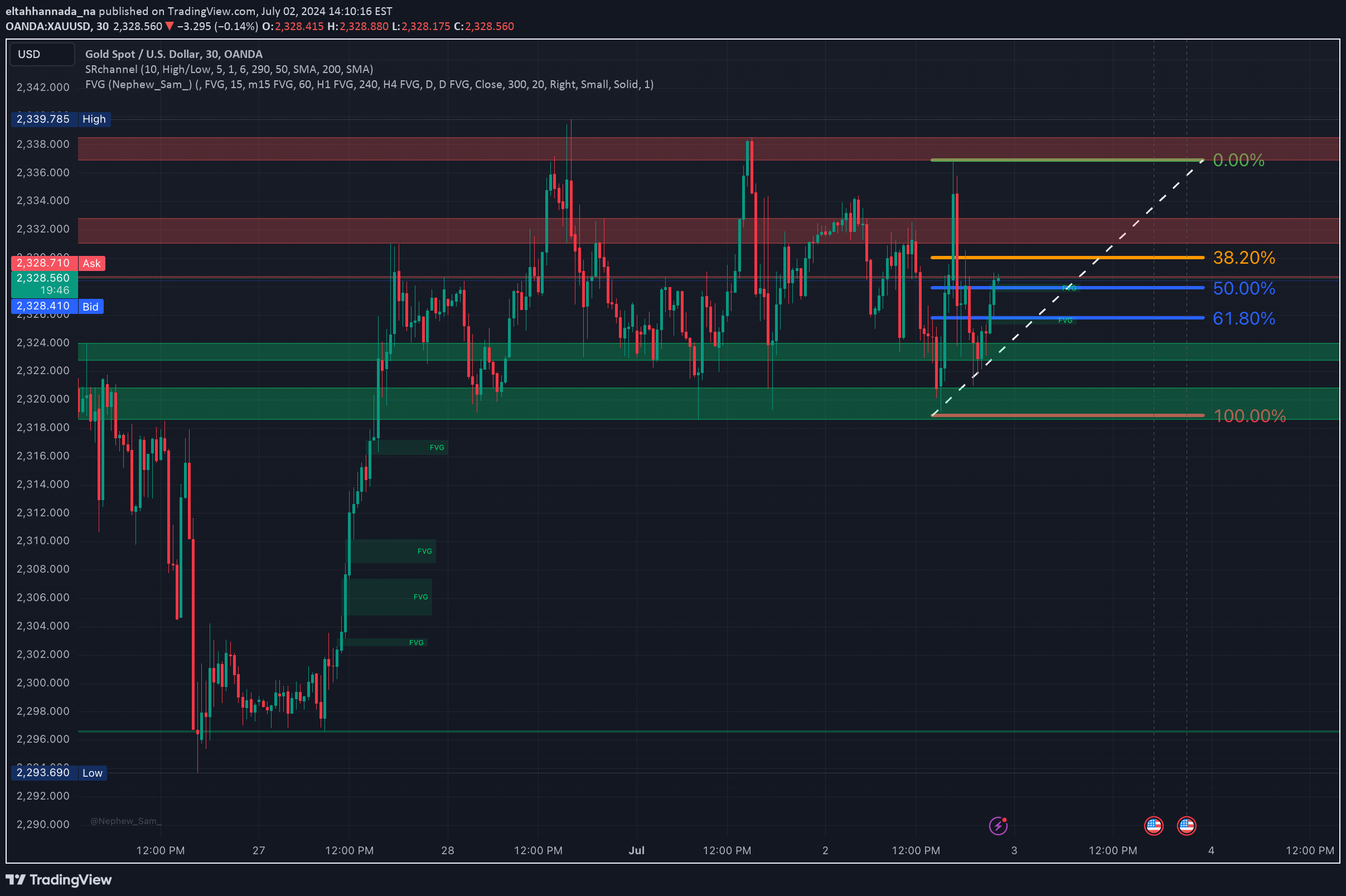1346x896 pixels.
Task: Open the purple lightning event icon
Action: click(998, 826)
